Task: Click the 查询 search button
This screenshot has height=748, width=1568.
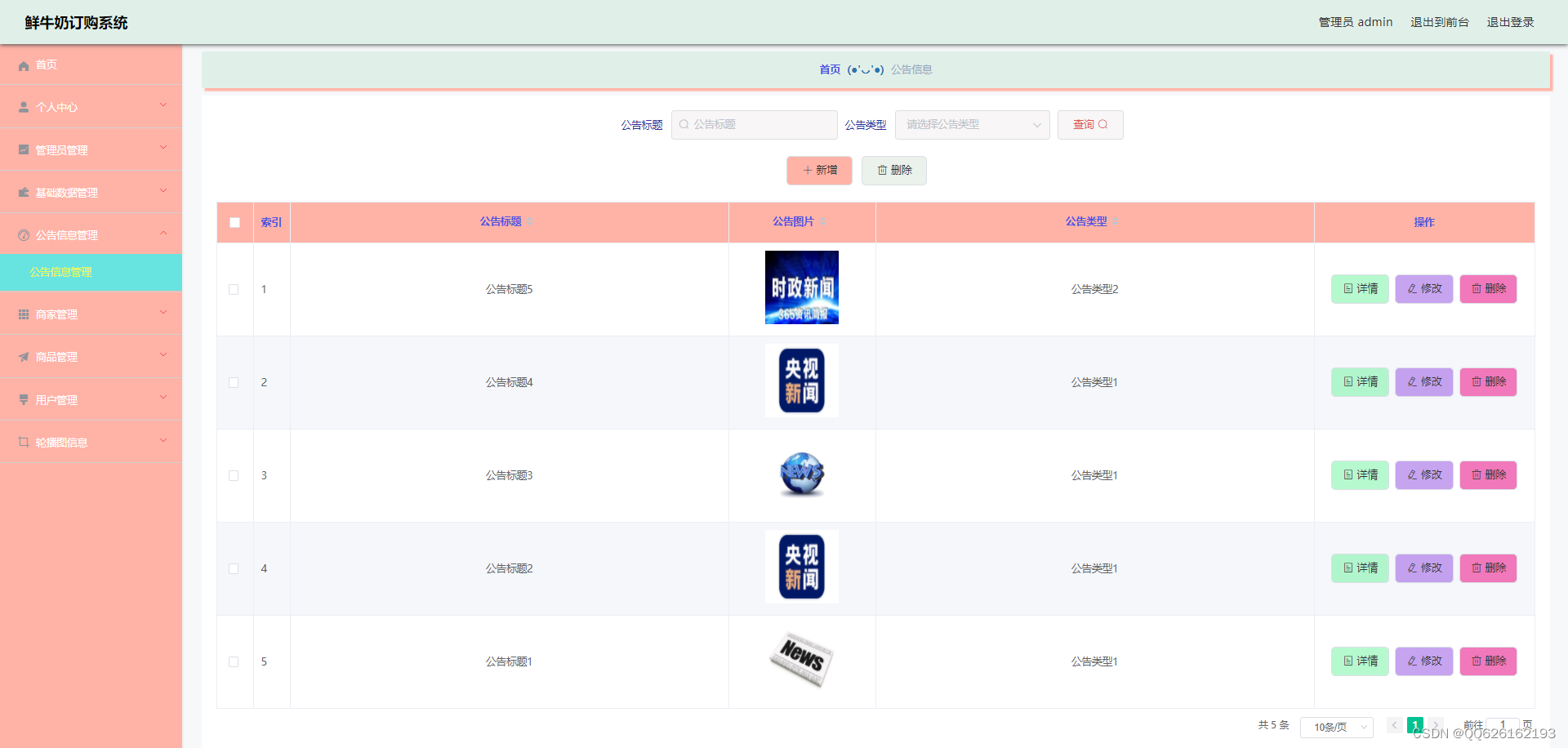Action: (1090, 125)
